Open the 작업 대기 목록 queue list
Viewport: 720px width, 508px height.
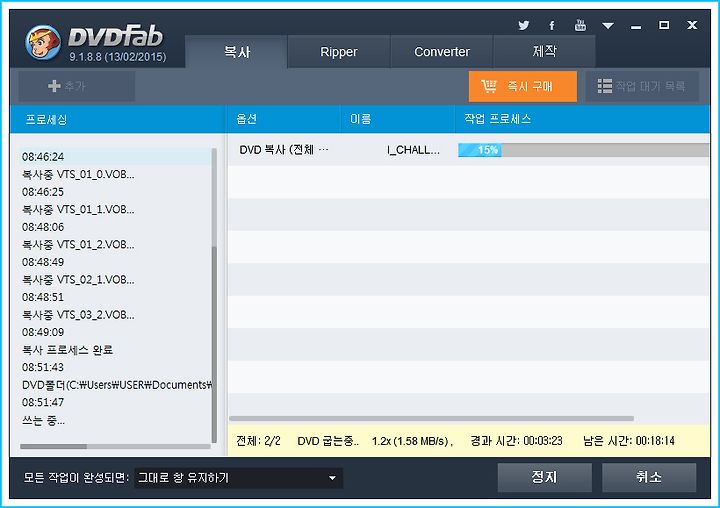click(642, 86)
